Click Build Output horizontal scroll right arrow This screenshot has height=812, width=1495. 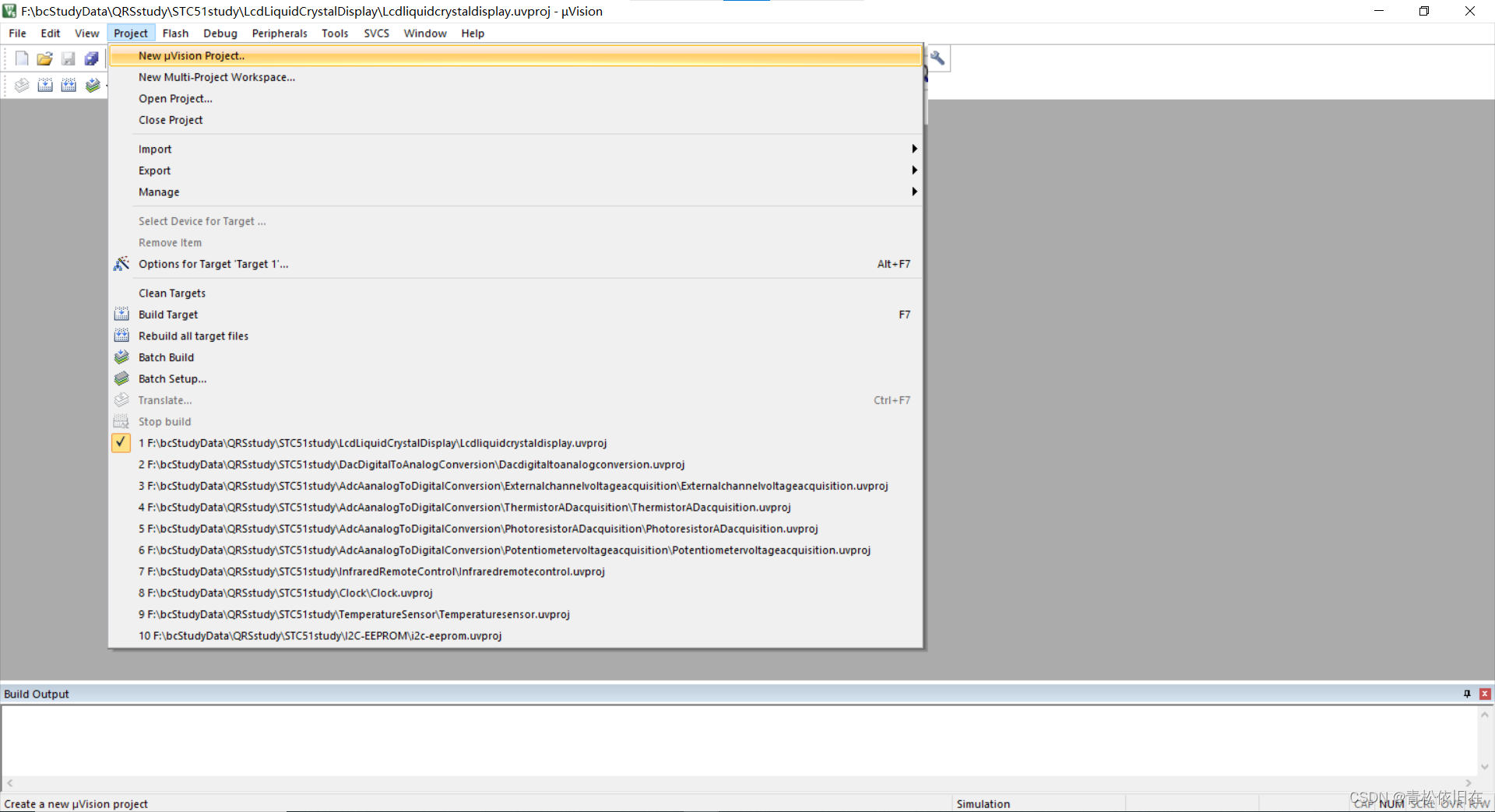1469,783
